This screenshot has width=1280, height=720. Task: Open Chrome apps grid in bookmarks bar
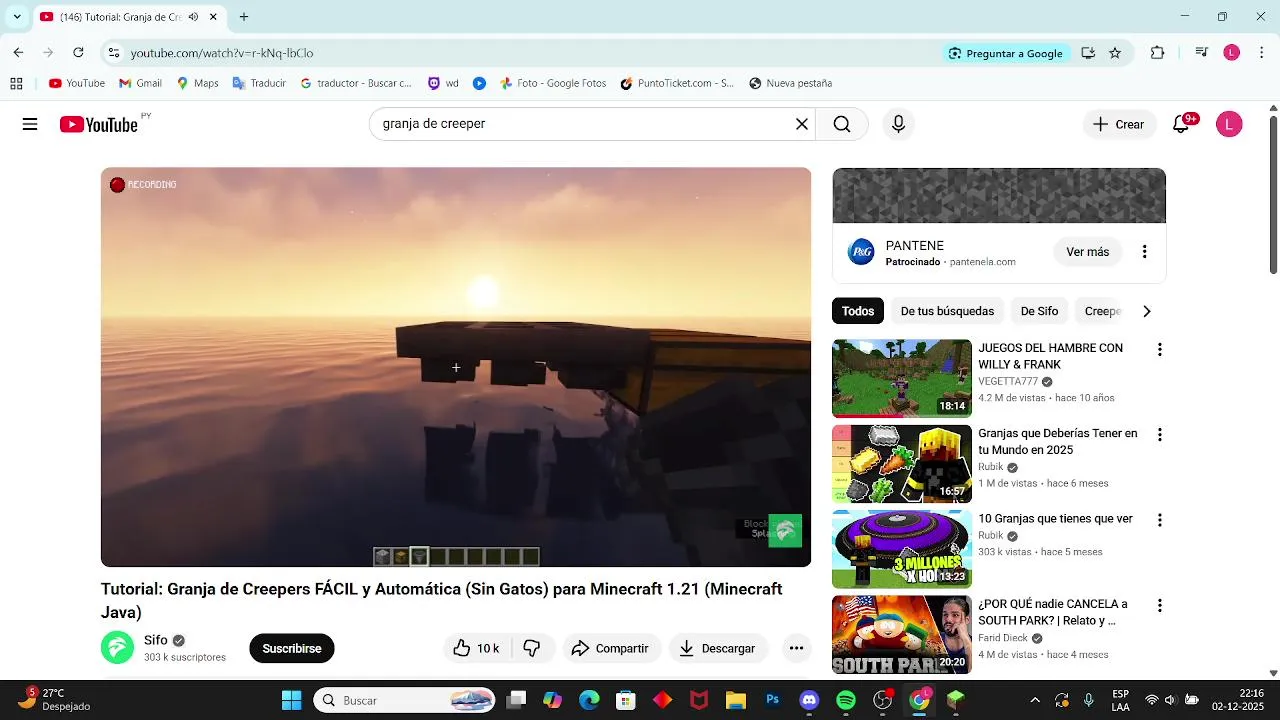pos(16,83)
